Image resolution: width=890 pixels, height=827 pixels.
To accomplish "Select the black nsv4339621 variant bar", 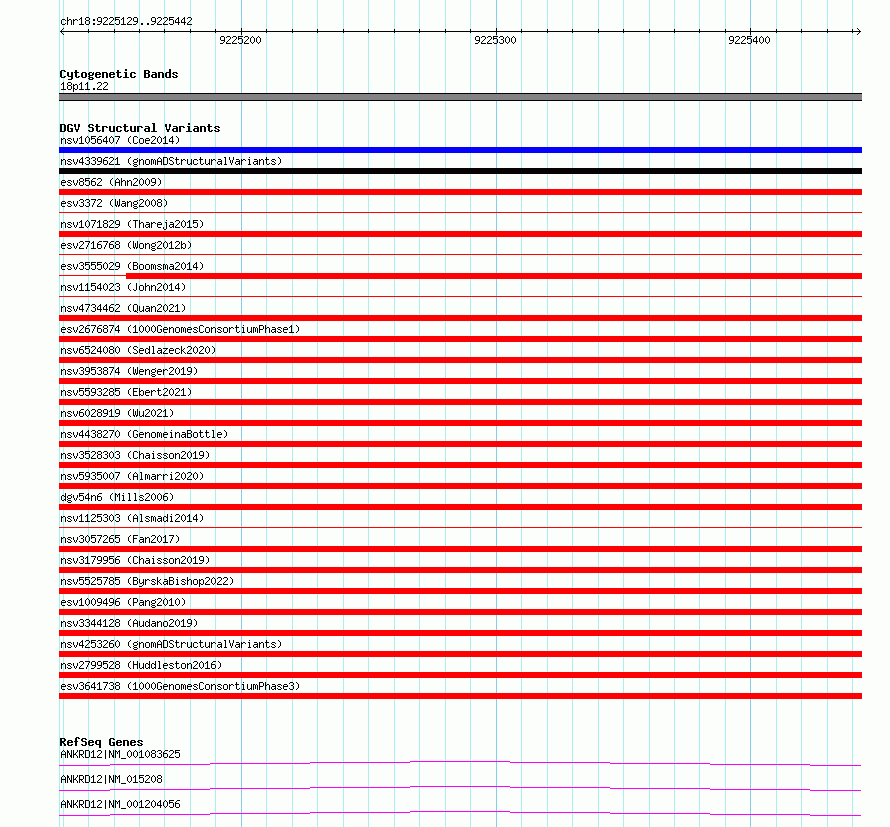I will click(460, 171).
